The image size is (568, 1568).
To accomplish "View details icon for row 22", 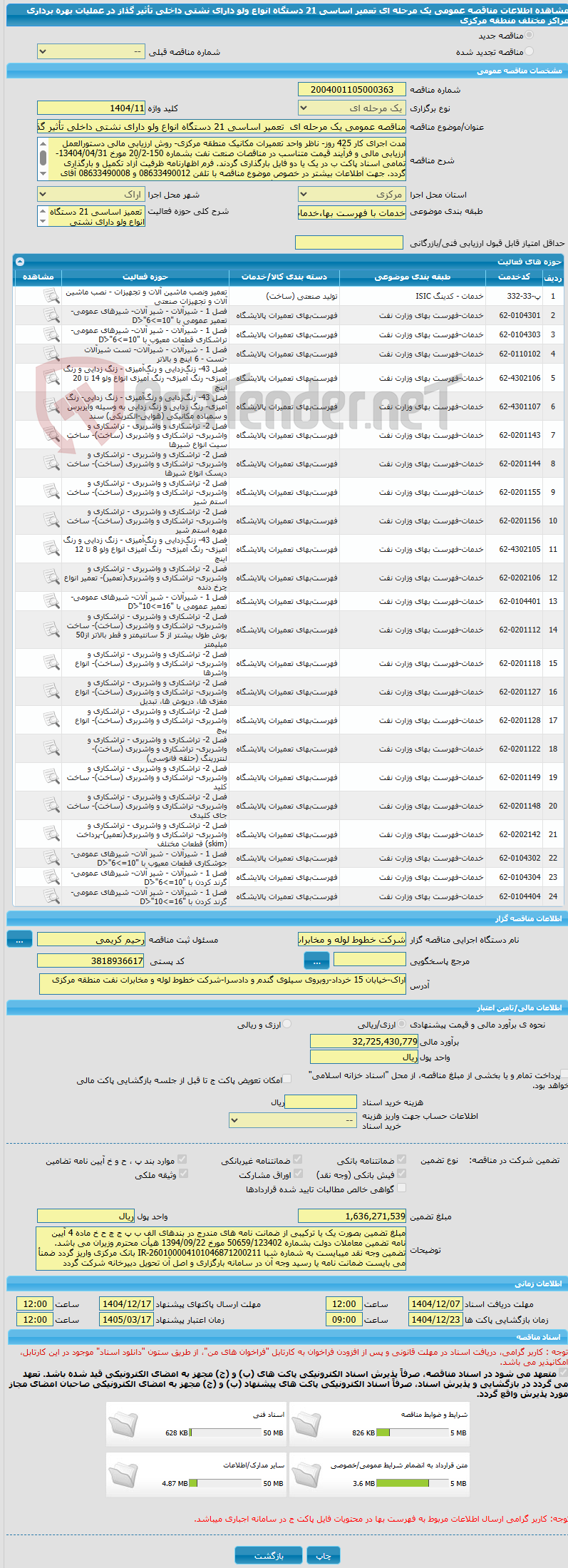I will (51, 858).
